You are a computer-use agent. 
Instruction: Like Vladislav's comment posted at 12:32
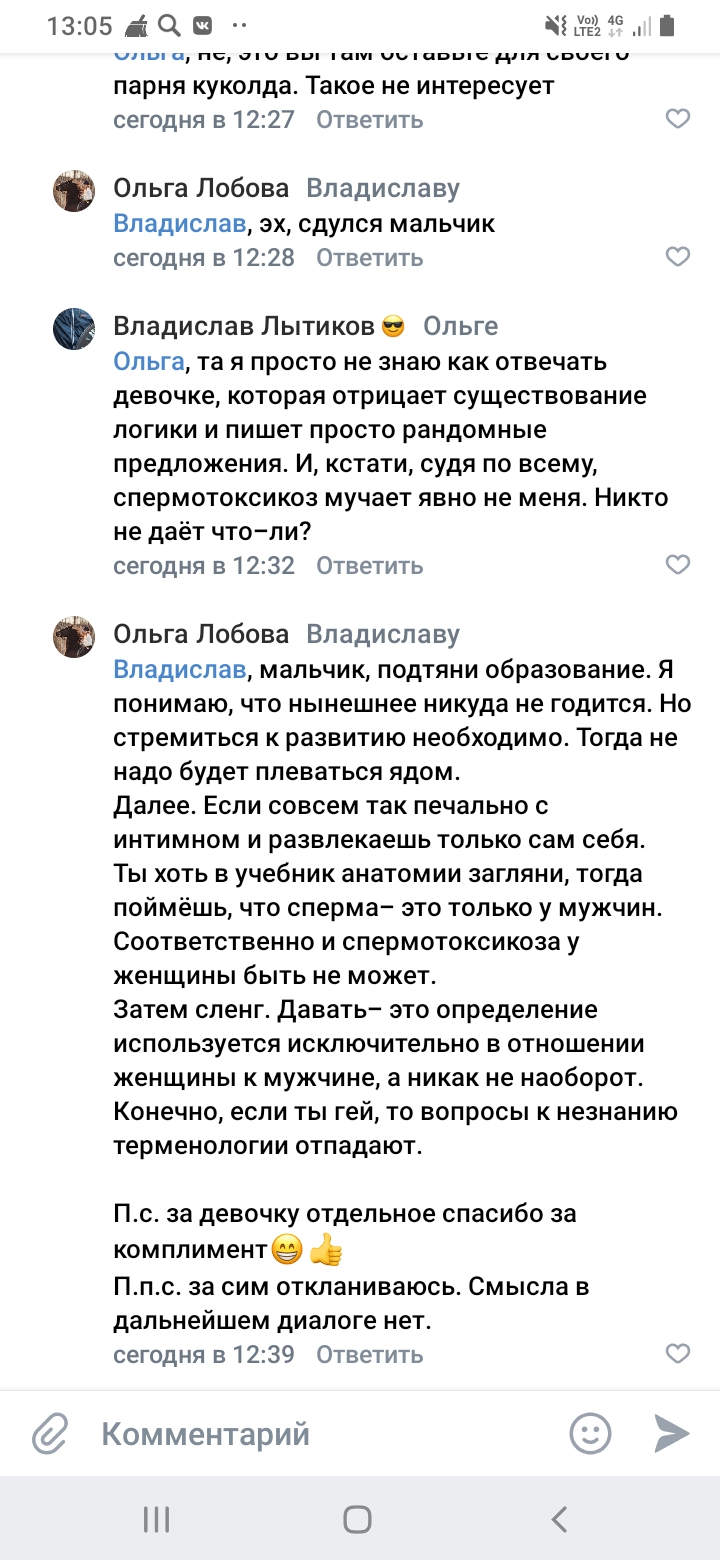(678, 565)
